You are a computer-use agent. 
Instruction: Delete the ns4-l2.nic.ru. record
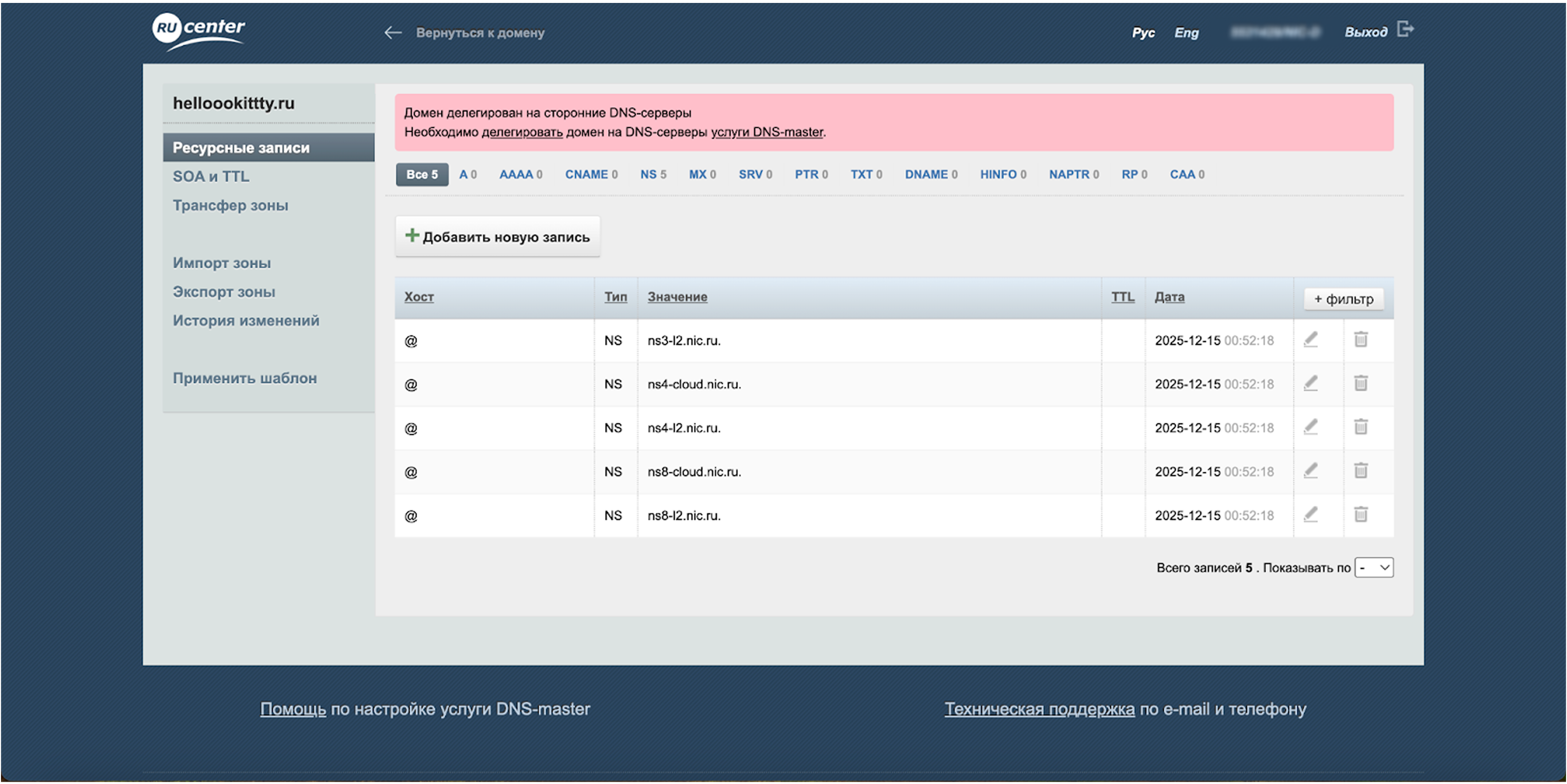tap(1361, 427)
